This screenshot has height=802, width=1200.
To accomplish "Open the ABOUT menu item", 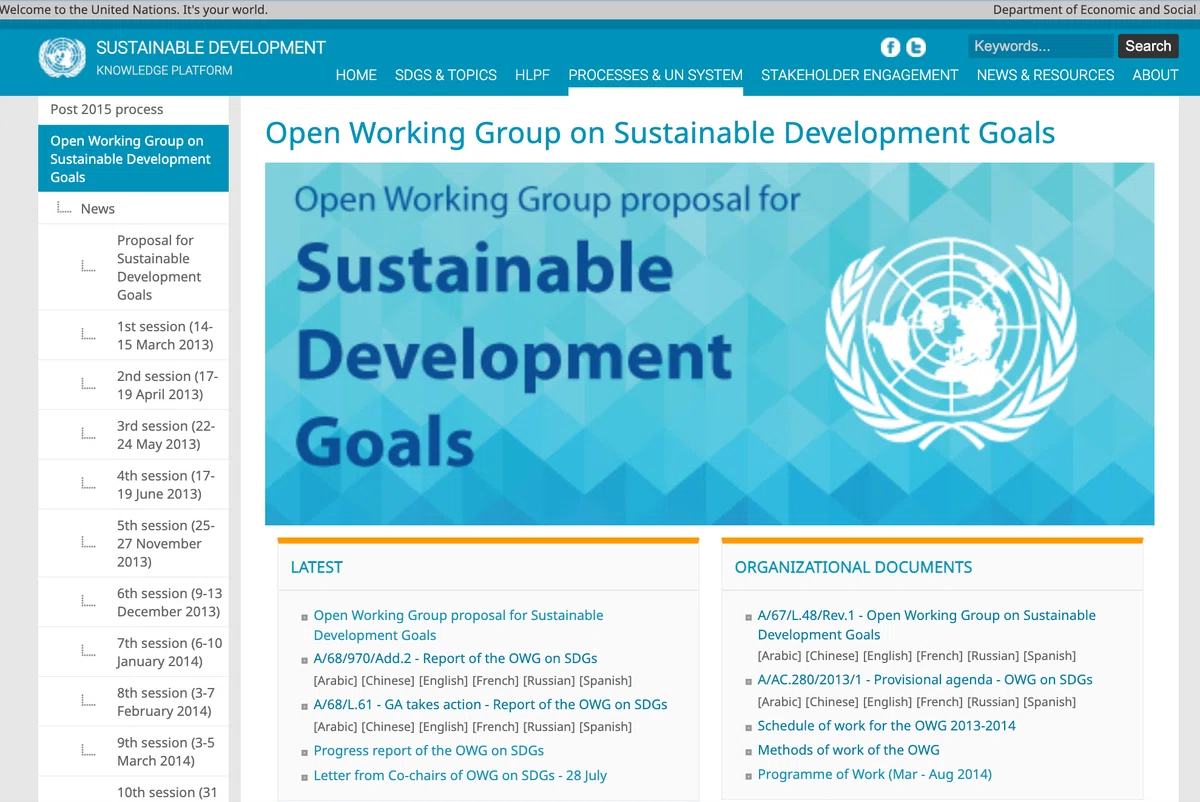I will click(1155, 75).
